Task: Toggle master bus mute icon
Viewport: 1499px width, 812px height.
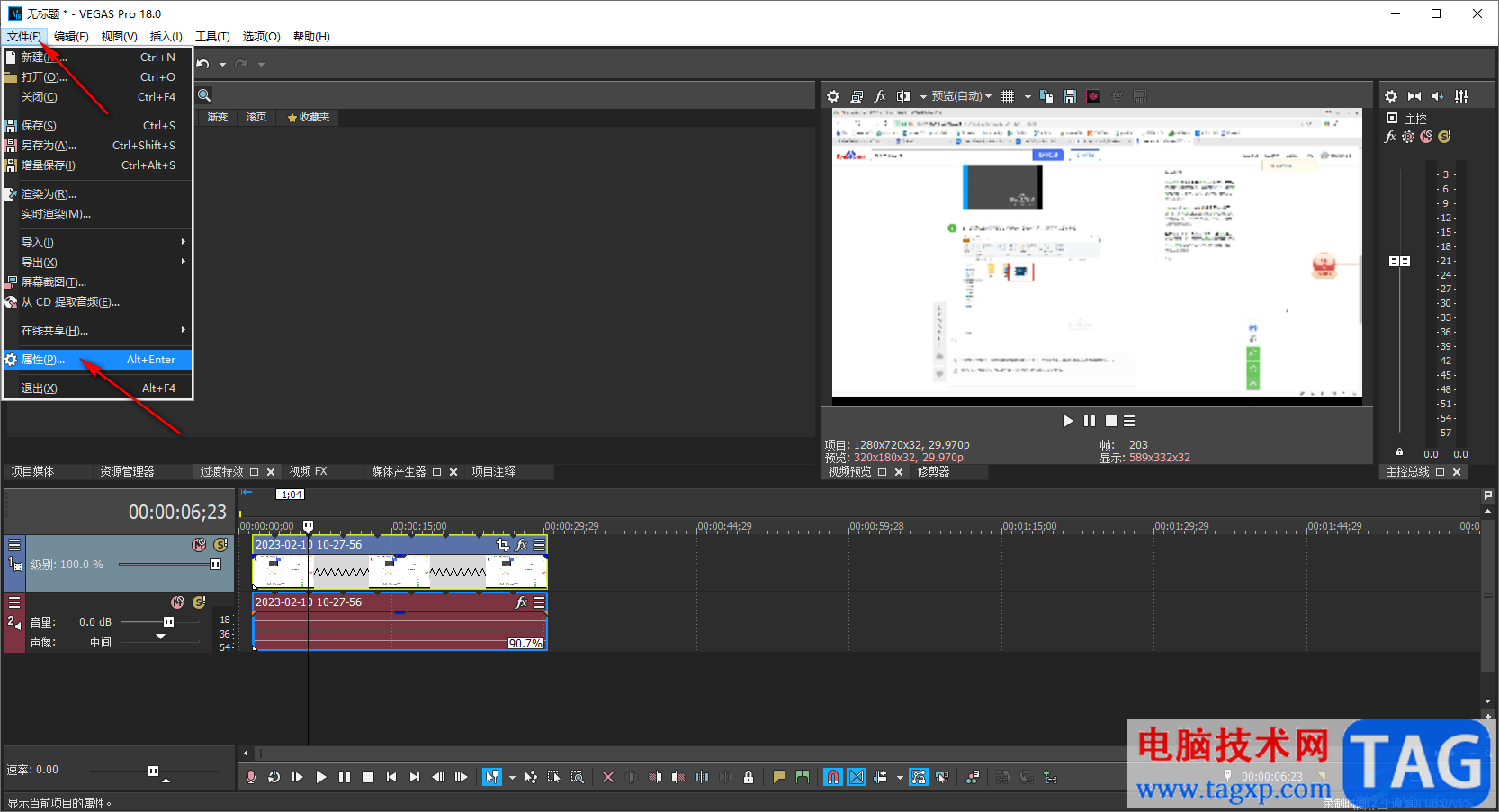Action: (x=1426, y=137)
